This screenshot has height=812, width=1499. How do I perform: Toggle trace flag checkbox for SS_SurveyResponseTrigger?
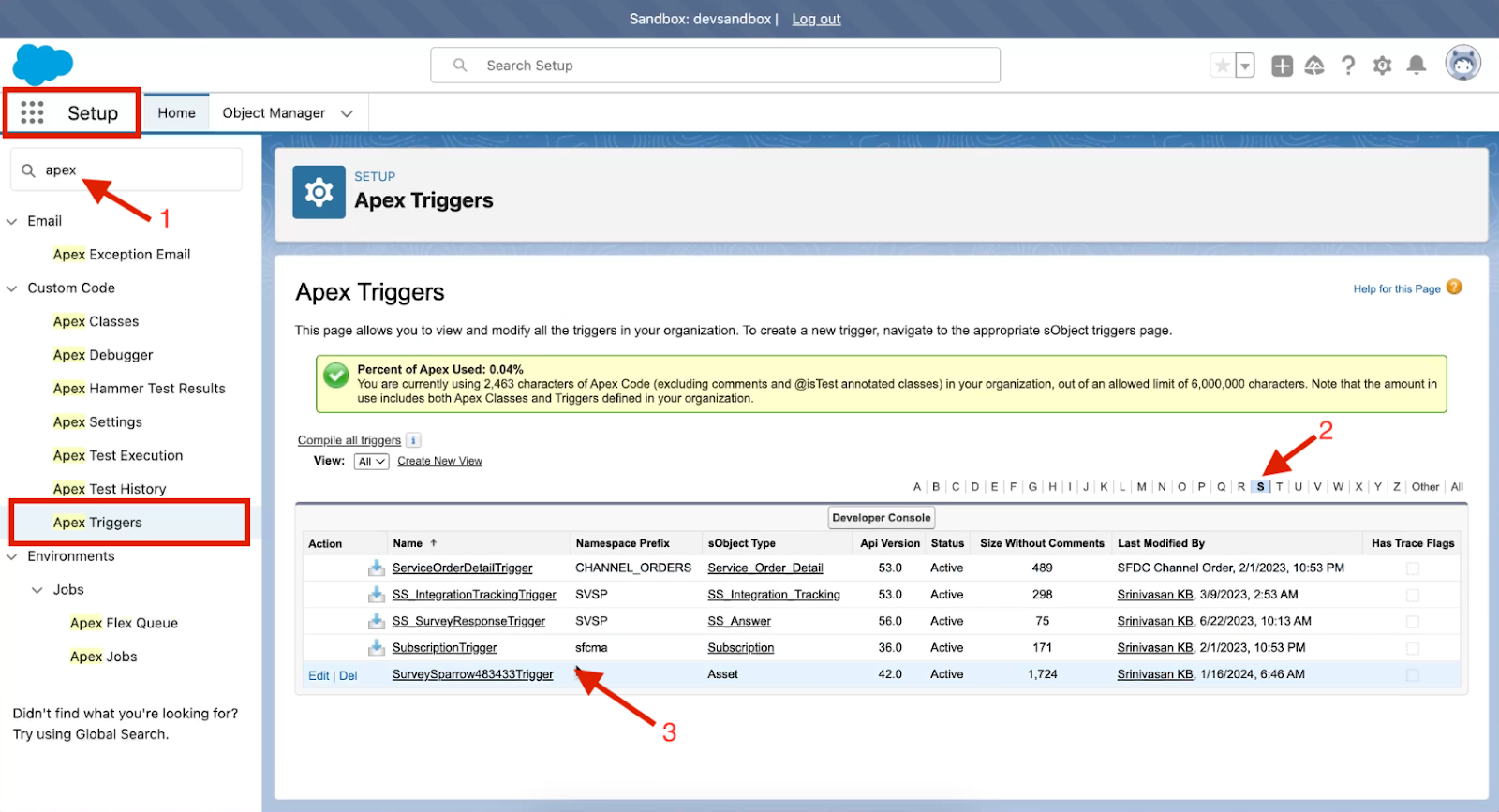tap(1412, 622)
